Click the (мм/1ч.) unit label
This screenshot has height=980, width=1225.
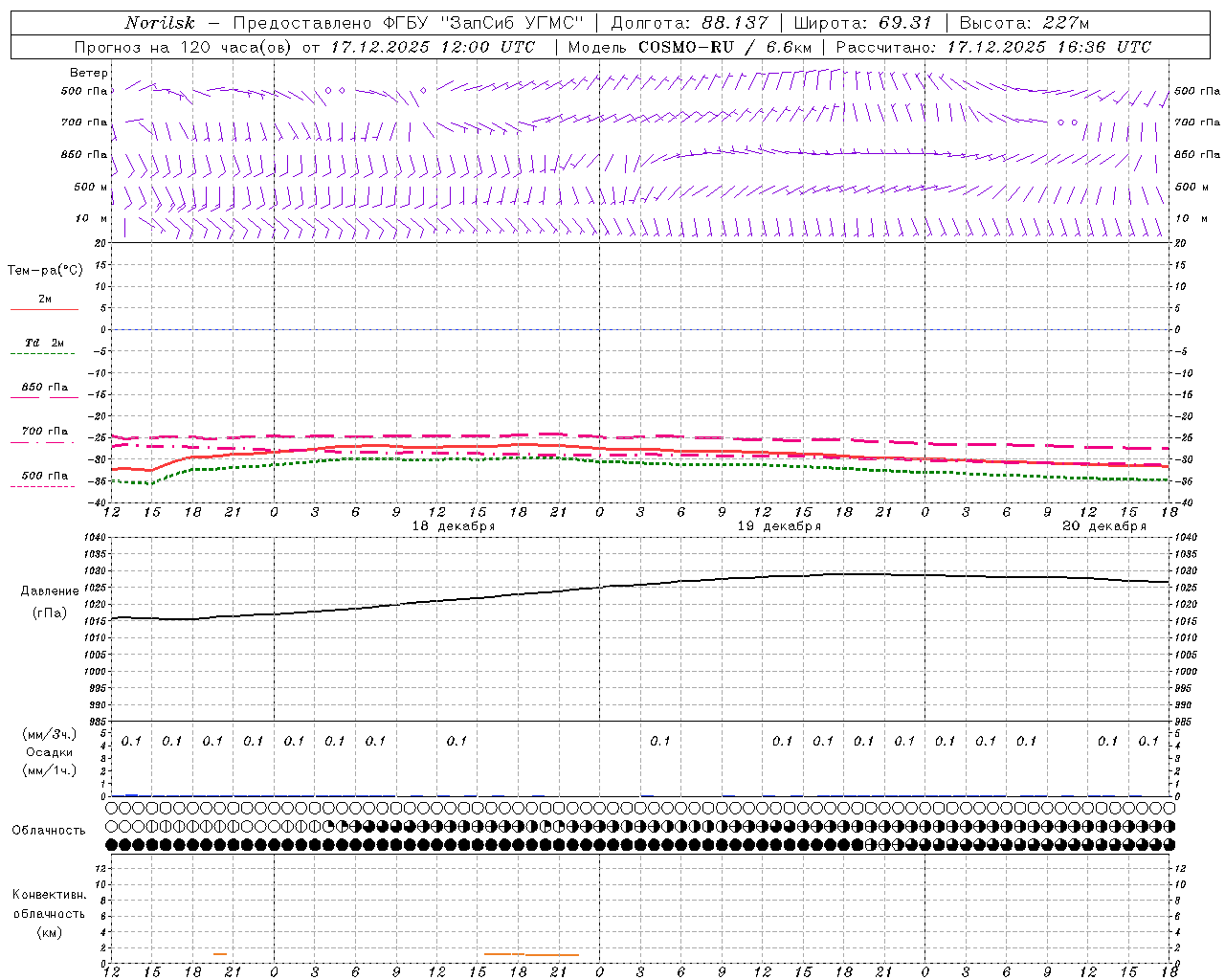[49, 770]
